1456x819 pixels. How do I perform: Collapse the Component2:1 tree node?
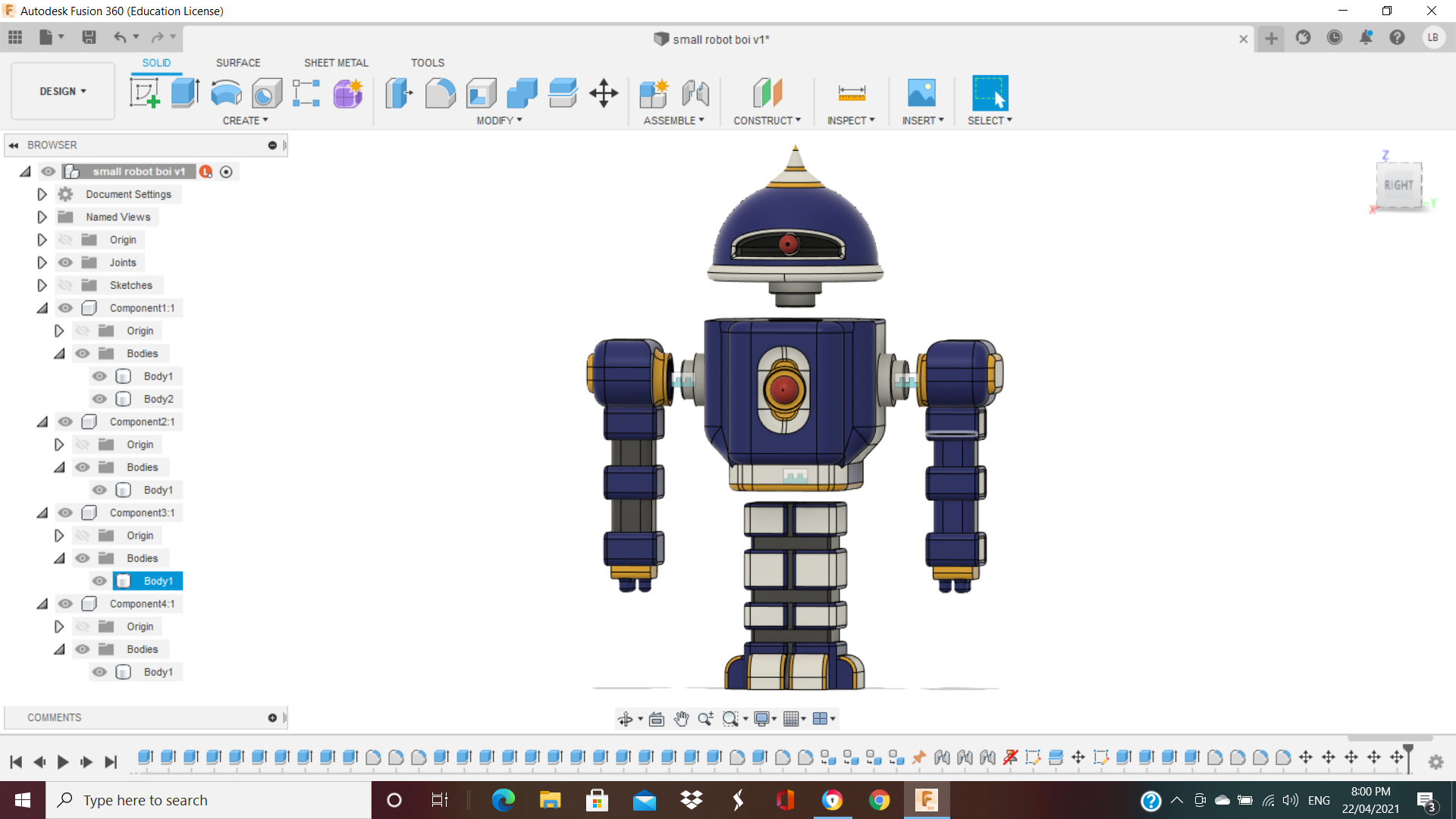42,422
